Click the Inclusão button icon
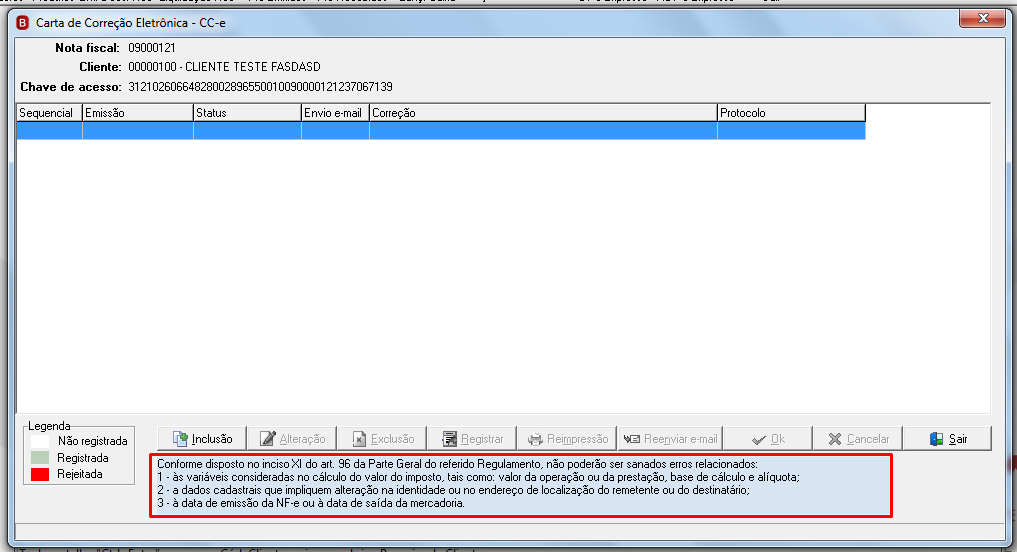 click(180, 439)
